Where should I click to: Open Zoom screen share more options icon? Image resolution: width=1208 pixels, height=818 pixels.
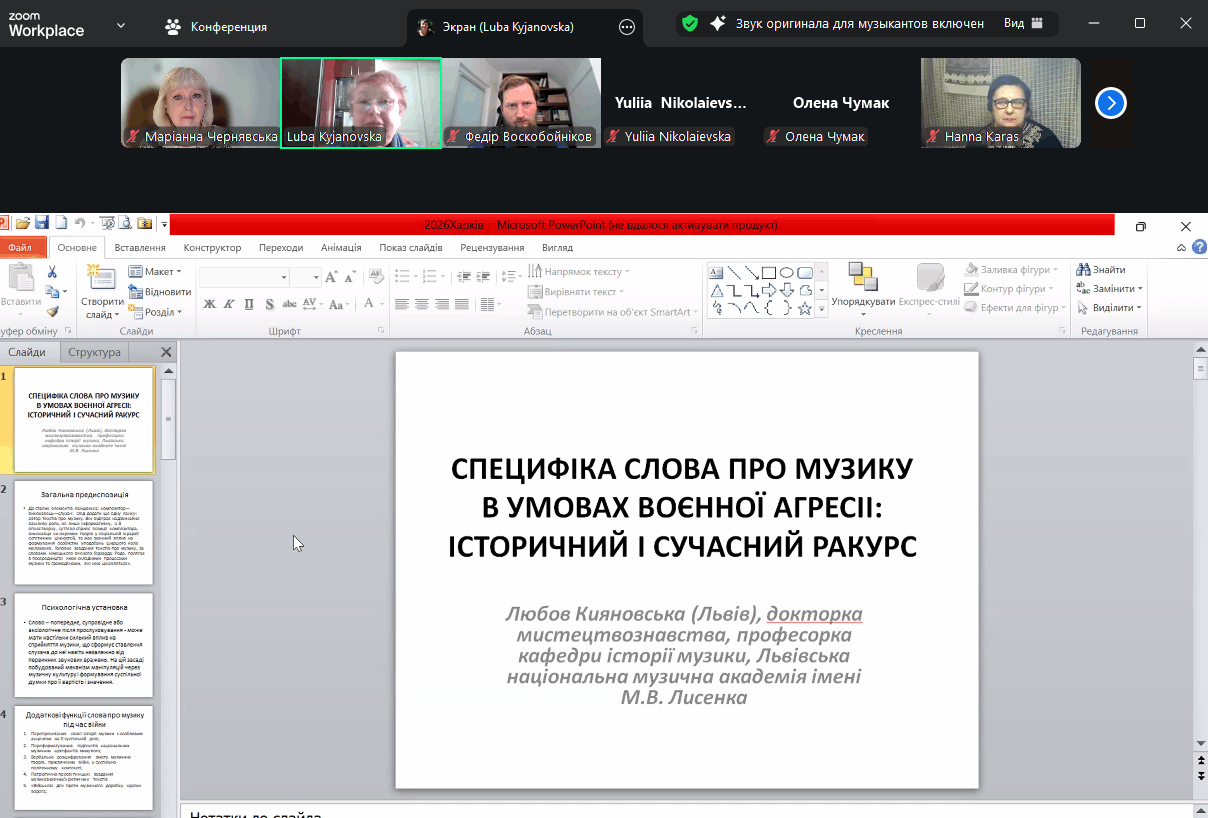tap(627, 27)
